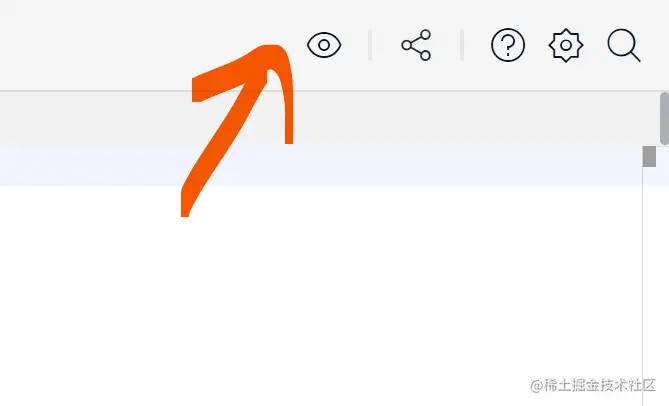The width and height of the screenshot is (669, 406).
Task: Click the 稀土掘金技术社区 watermark text
Action: [x=593, y=385]
